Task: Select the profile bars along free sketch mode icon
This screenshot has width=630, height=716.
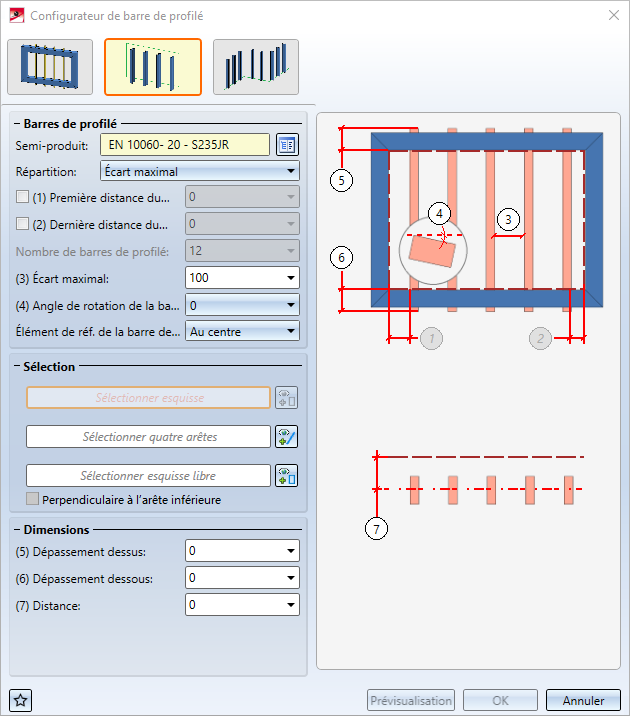Action: pyautogui.click(x=256, y=67)
